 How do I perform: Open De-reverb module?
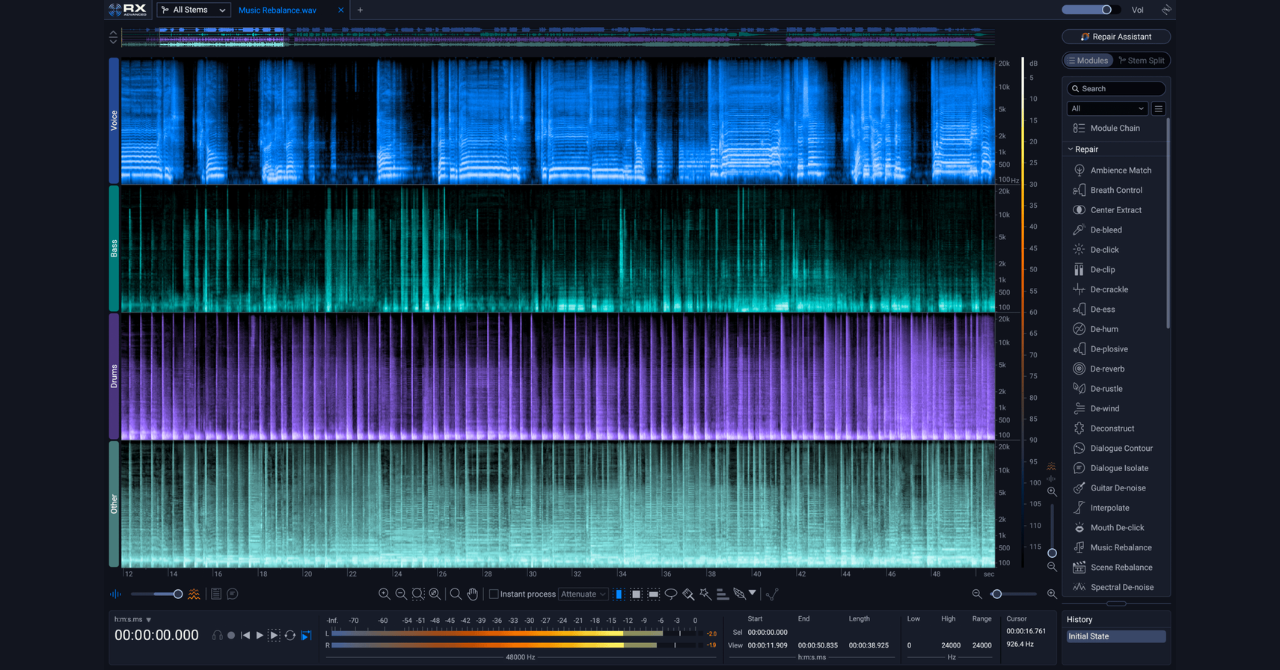point(1108,369)
